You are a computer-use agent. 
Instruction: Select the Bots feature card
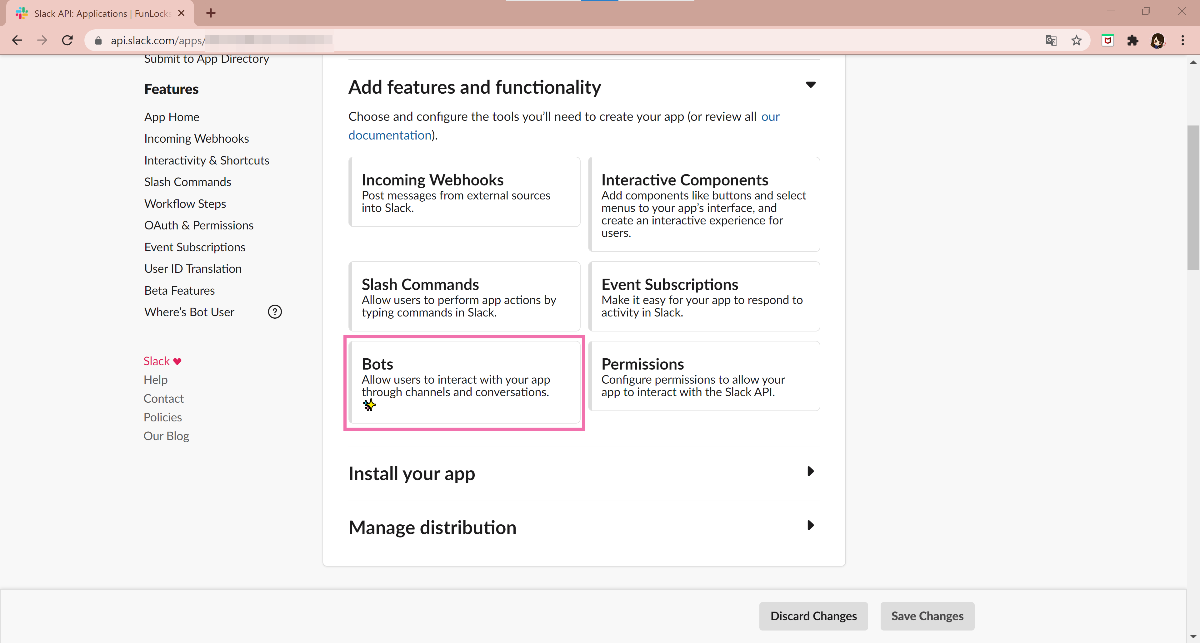pos(464,383)
